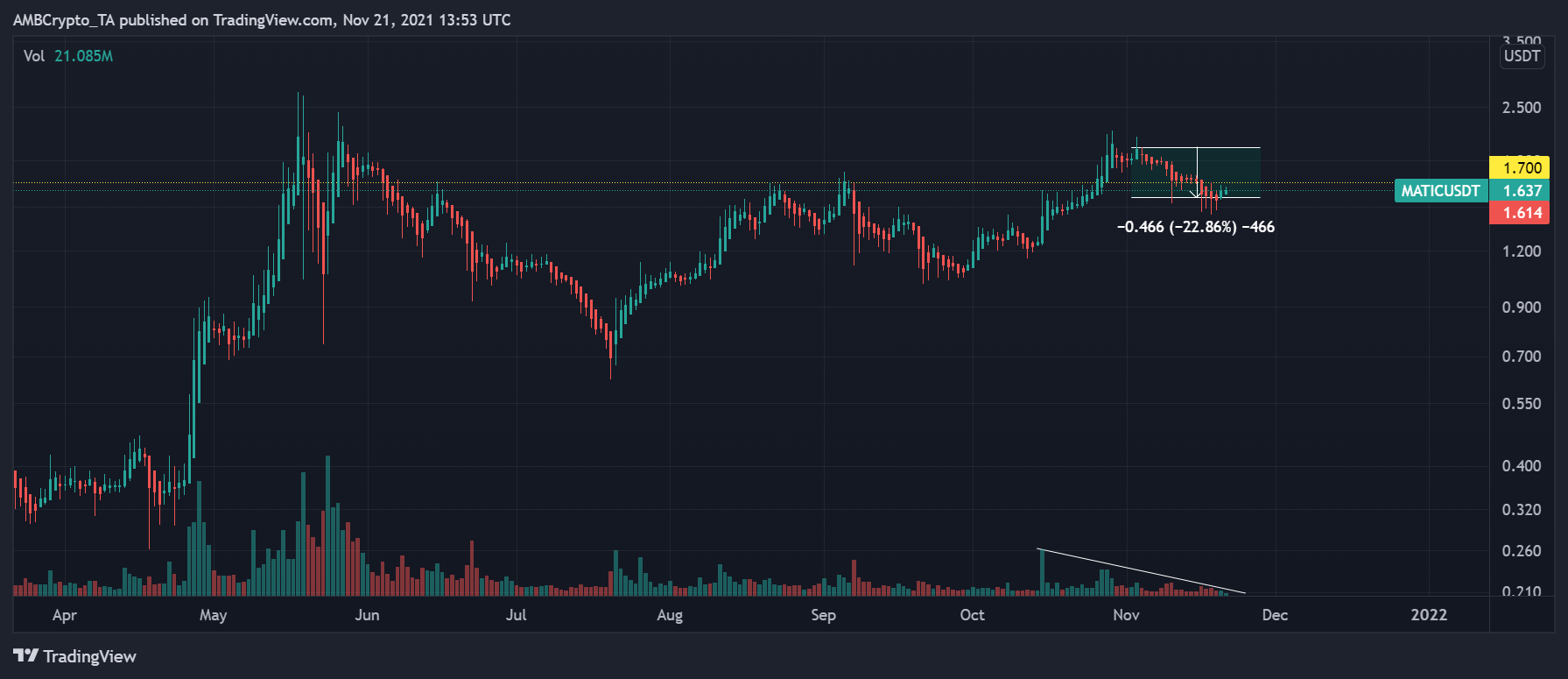
Task: Select the green price range measurement box
Action: click(x=1195, y=173)
